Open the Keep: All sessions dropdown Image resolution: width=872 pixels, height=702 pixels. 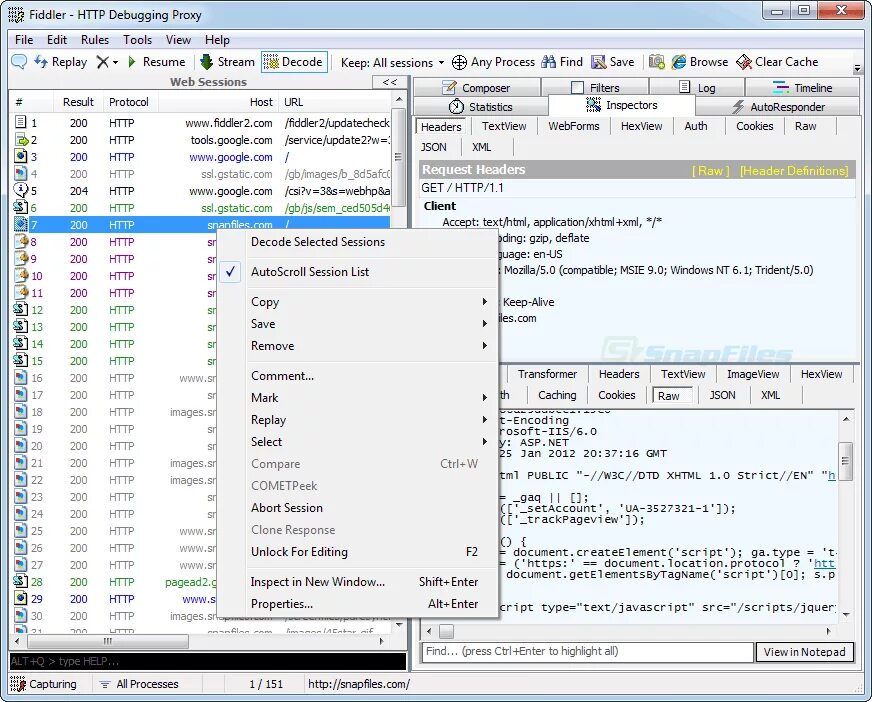pyautogui.click(x=393, y=62)
